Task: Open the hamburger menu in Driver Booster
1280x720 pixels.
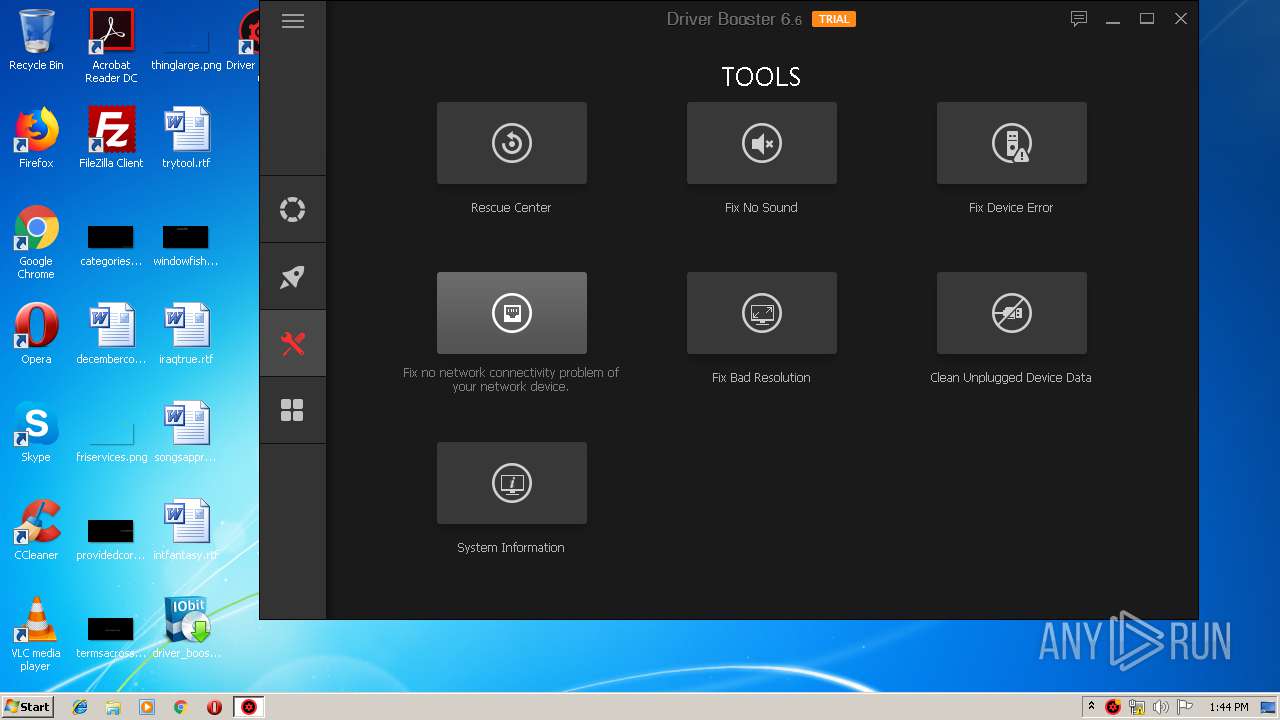Action: click(293, 21)
